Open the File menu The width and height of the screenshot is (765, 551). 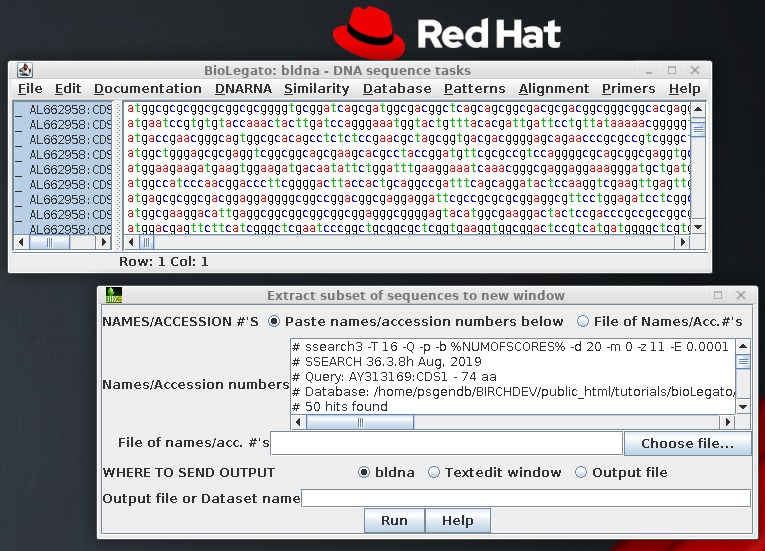click(30, 89)
